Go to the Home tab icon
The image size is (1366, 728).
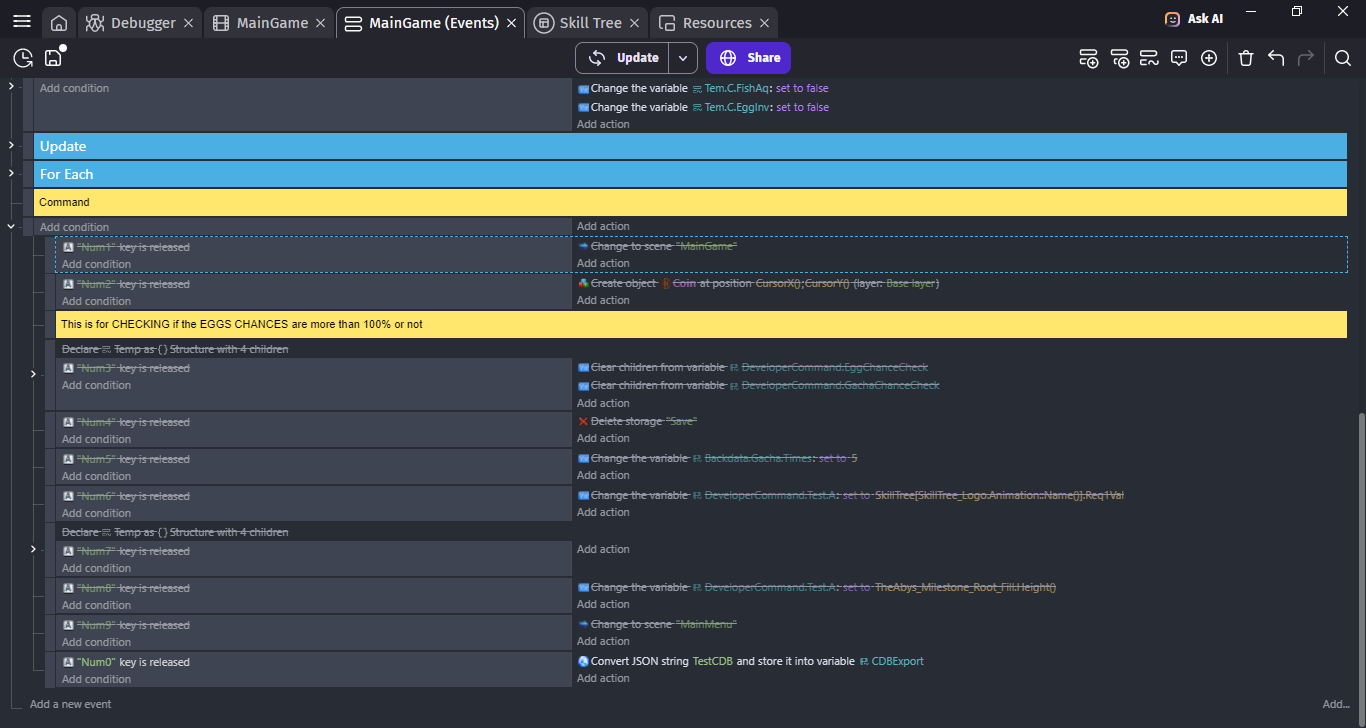59,23
